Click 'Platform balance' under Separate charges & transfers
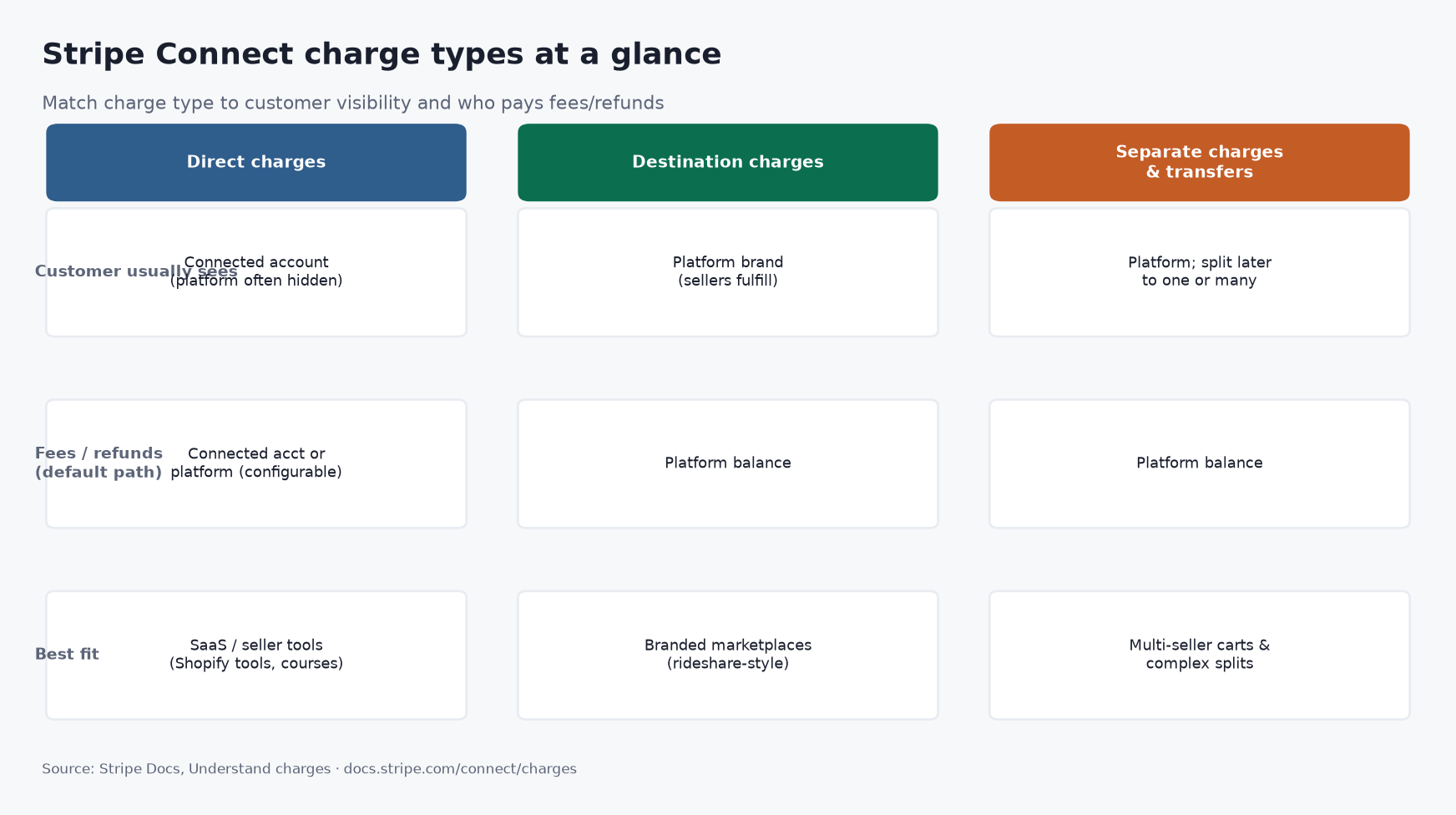Viewport: 1456px width, 815px height. coord(1200,463)
